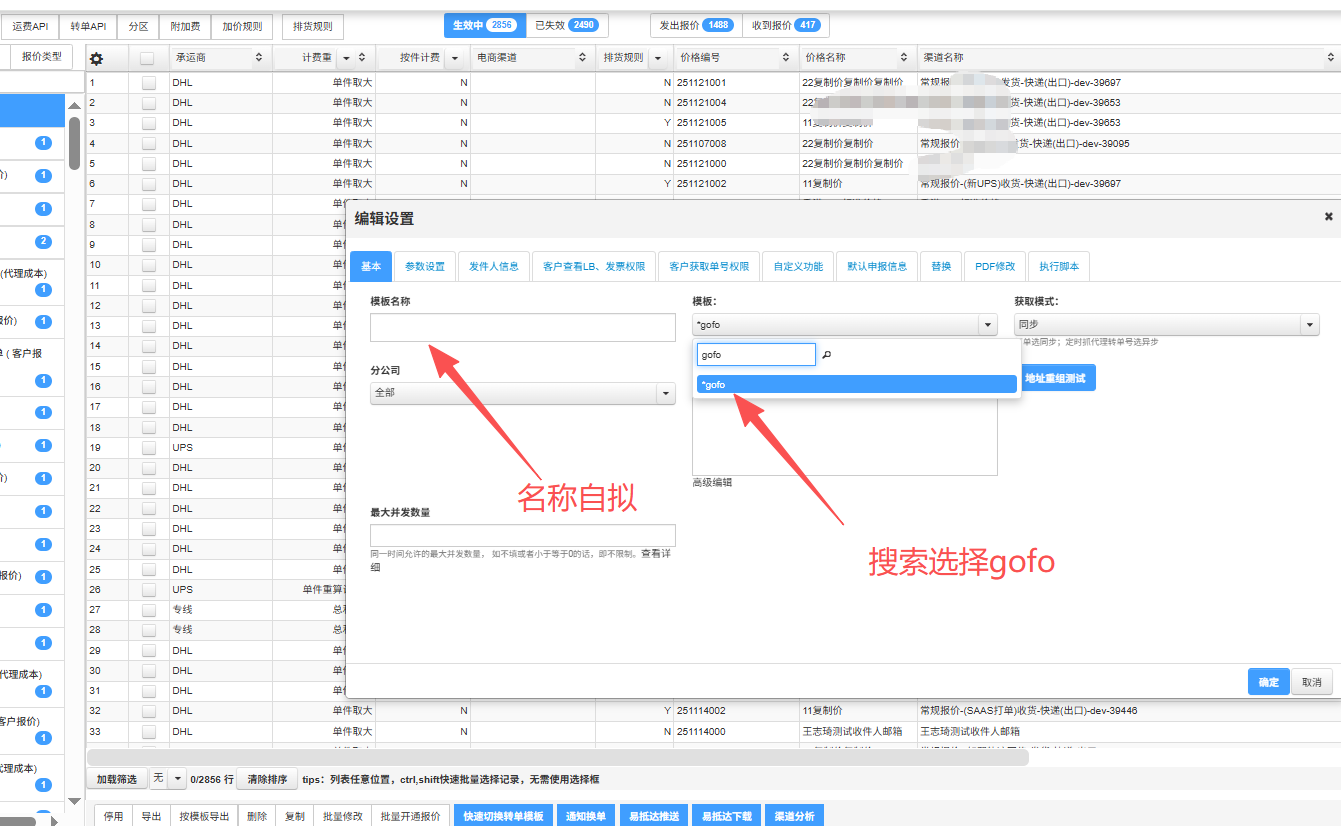The width and height of the screenshot is (1341, 826).
Task: Click the 渠道分析 button
Action: pos(795,816)
